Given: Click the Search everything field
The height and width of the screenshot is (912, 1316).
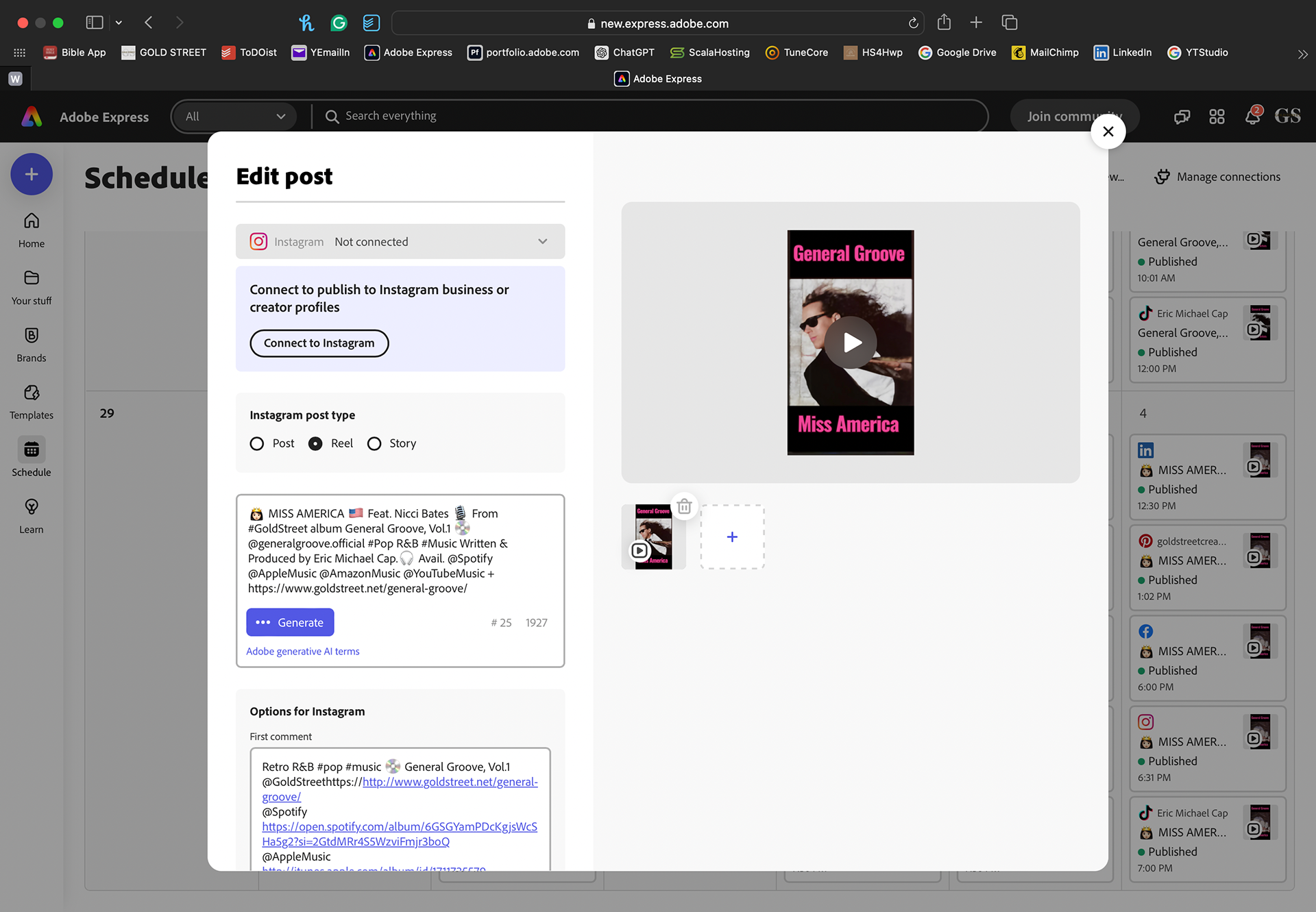Looking at the screenshot, I should point(651,116).
